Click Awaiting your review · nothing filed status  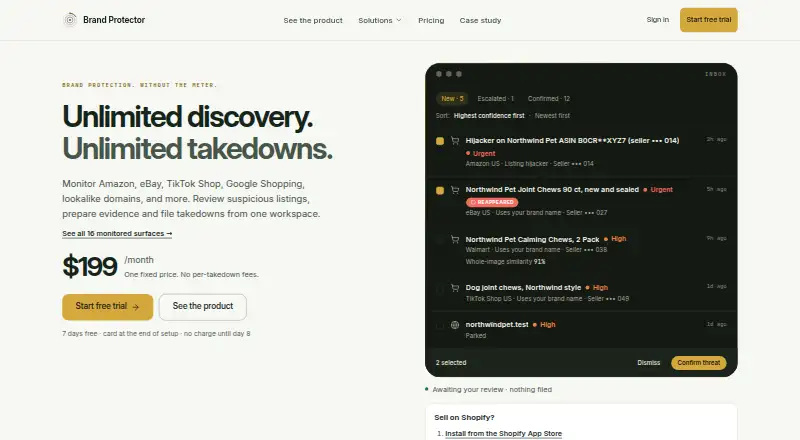(x=492, y=389)
